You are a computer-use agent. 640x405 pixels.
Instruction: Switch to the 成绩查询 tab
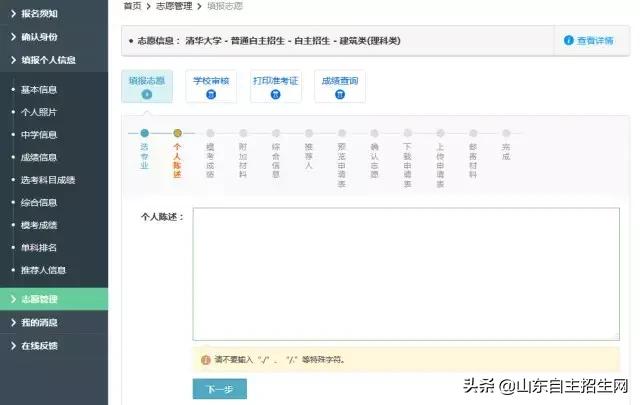pyautogui.click(x=340, y=86)
